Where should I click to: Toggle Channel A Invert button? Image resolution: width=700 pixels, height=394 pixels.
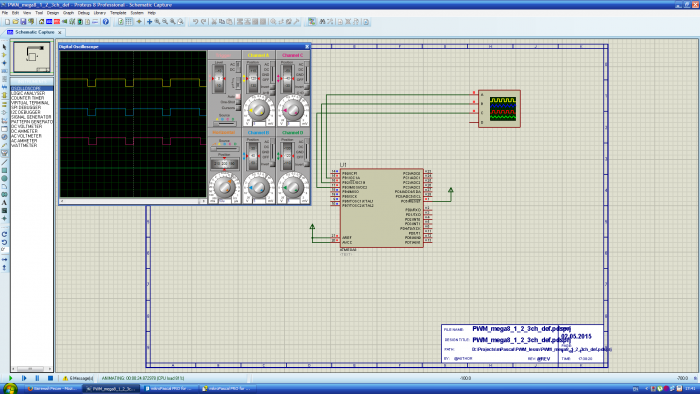272,87
